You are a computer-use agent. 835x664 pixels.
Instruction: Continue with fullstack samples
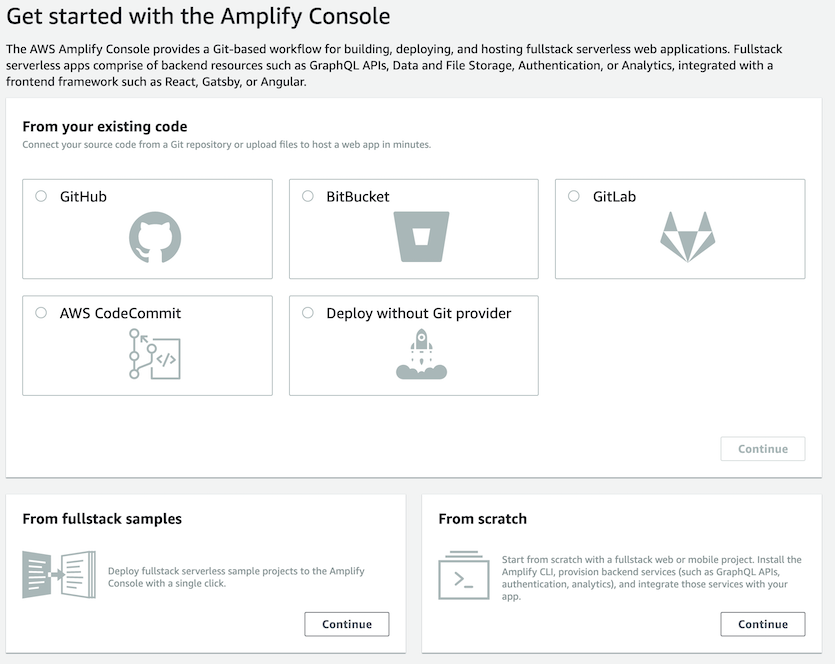pyautogui.click(x=347, y=624)
